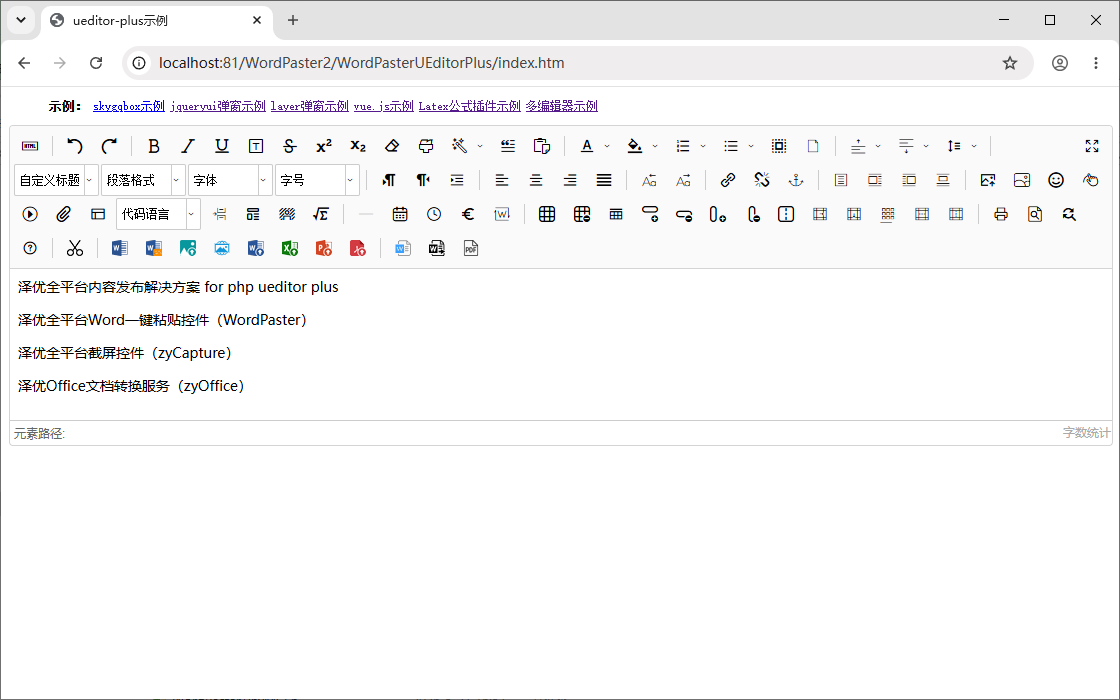Open the 段落格式 dropdown
This screenshot has height=700, width=1120.
[x=143, y=180]
